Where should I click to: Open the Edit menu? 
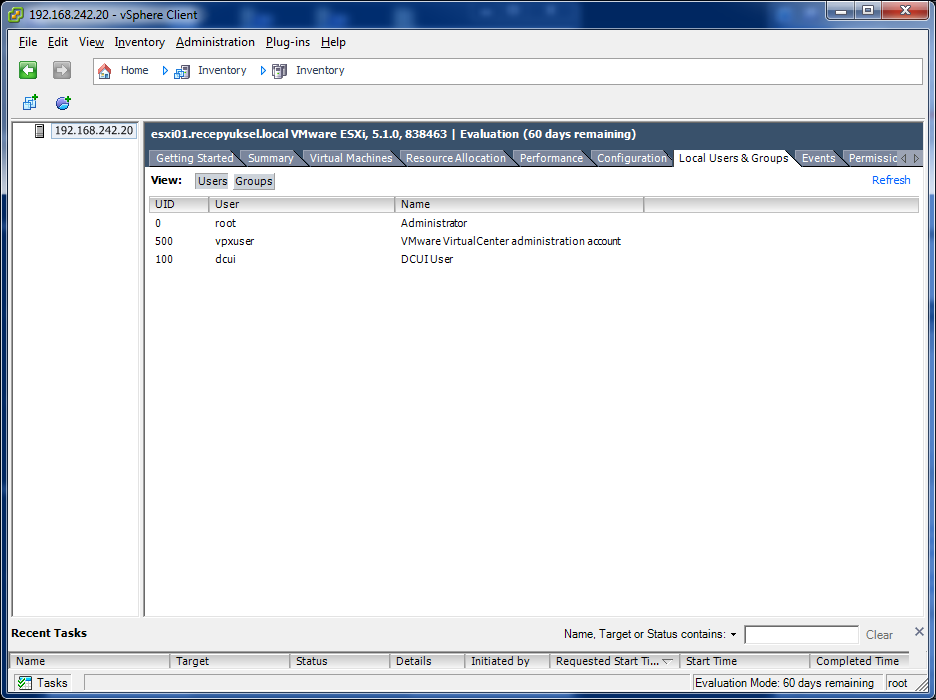pos(58,42)
